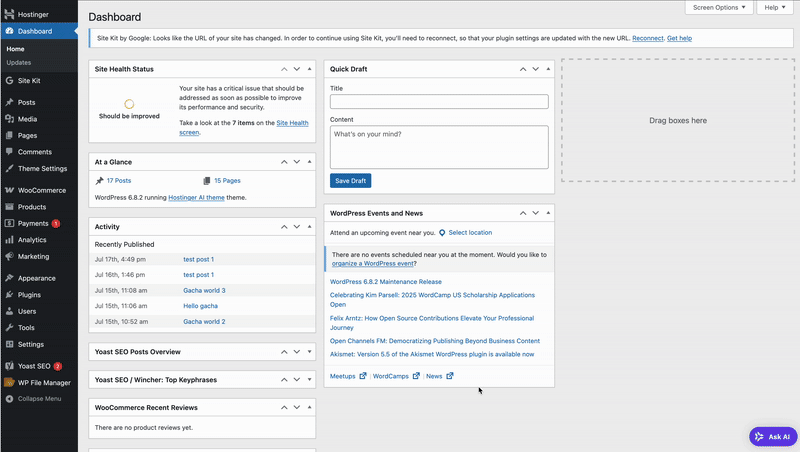This screenshot has width=800, height=452.
Task: Click the organize a WordPress event link
Action: click(372, 264)
